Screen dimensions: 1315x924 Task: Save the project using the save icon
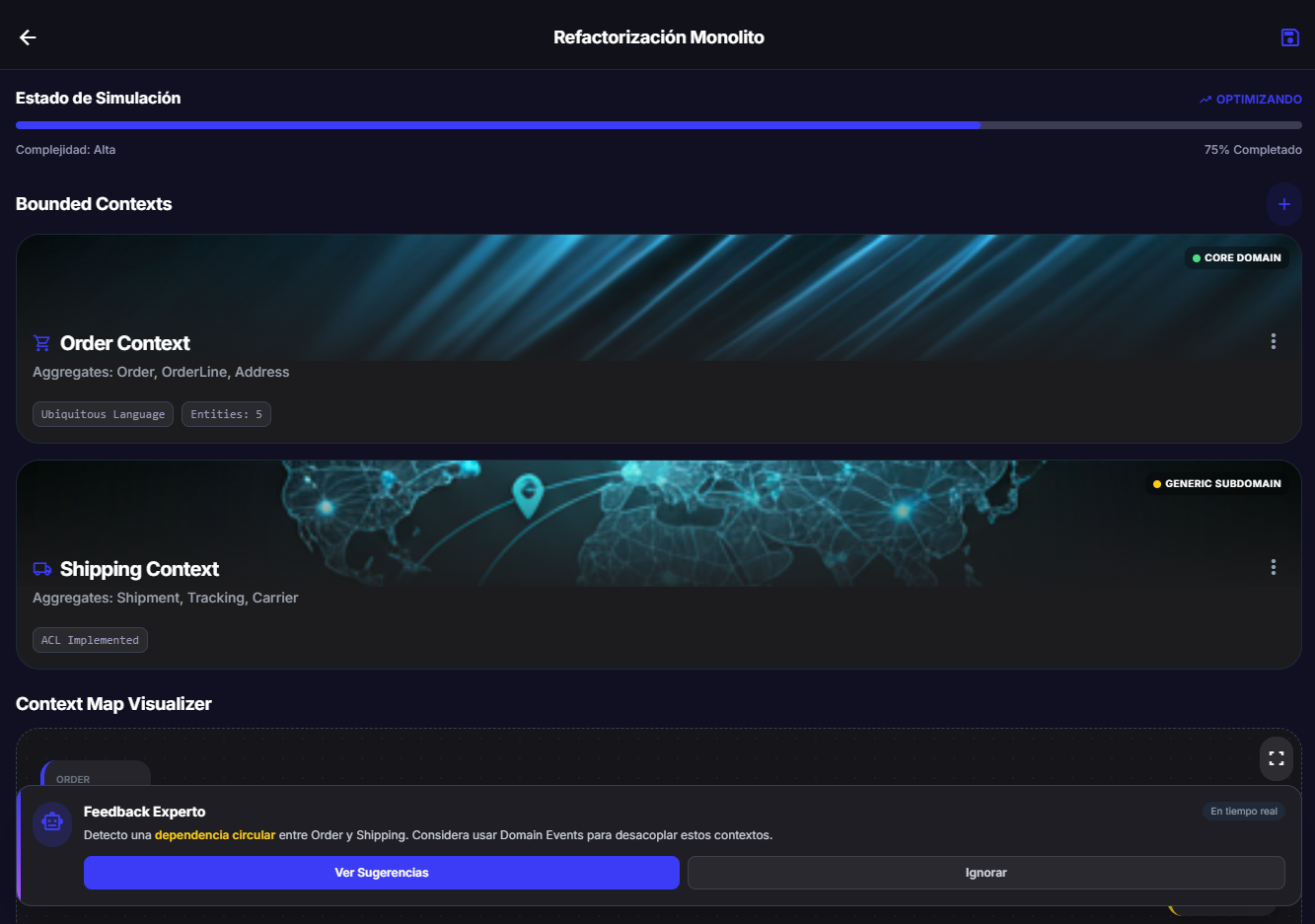click(x=1289, y=36)
